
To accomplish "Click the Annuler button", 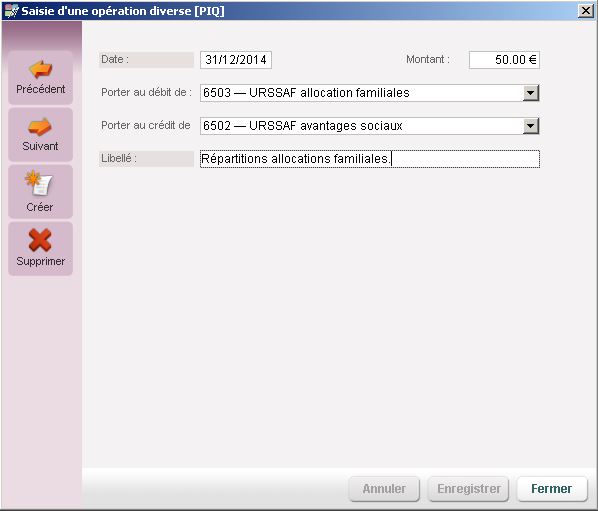I will click(384, 489).
